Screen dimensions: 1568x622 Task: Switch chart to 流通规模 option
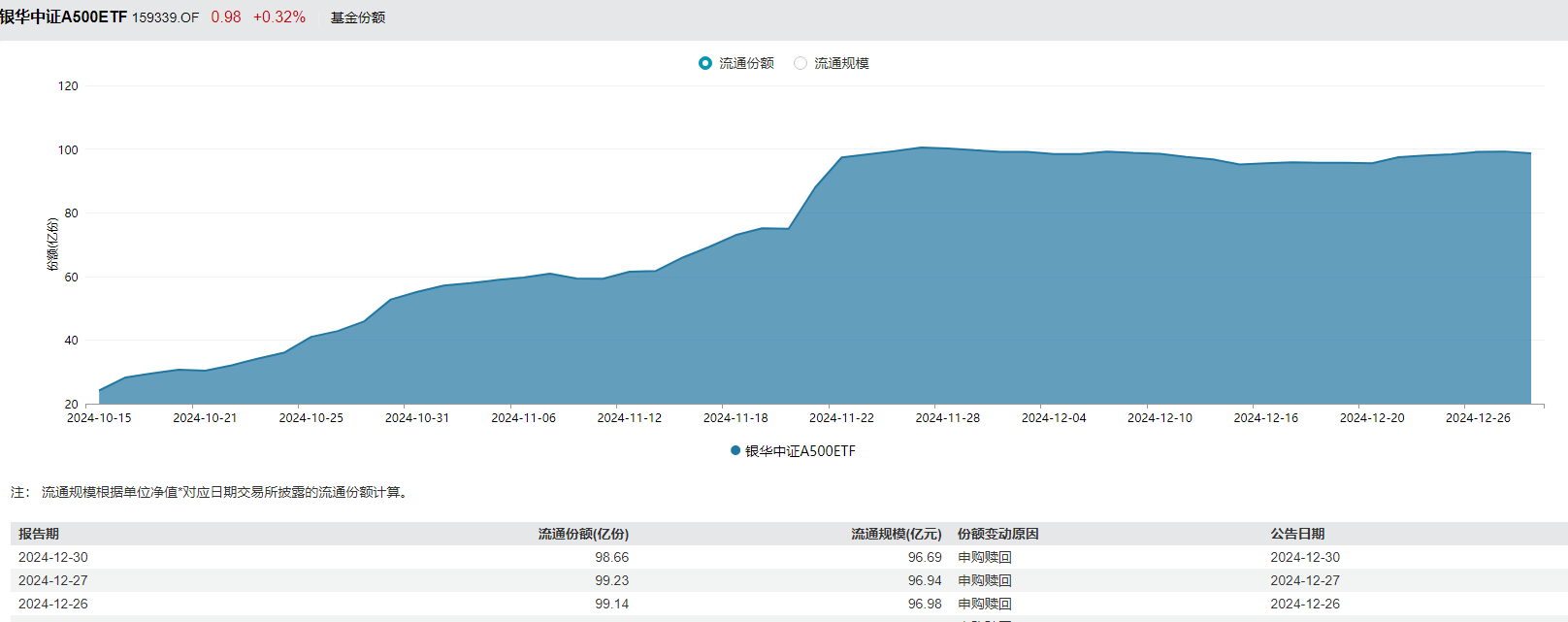point(800,63)
